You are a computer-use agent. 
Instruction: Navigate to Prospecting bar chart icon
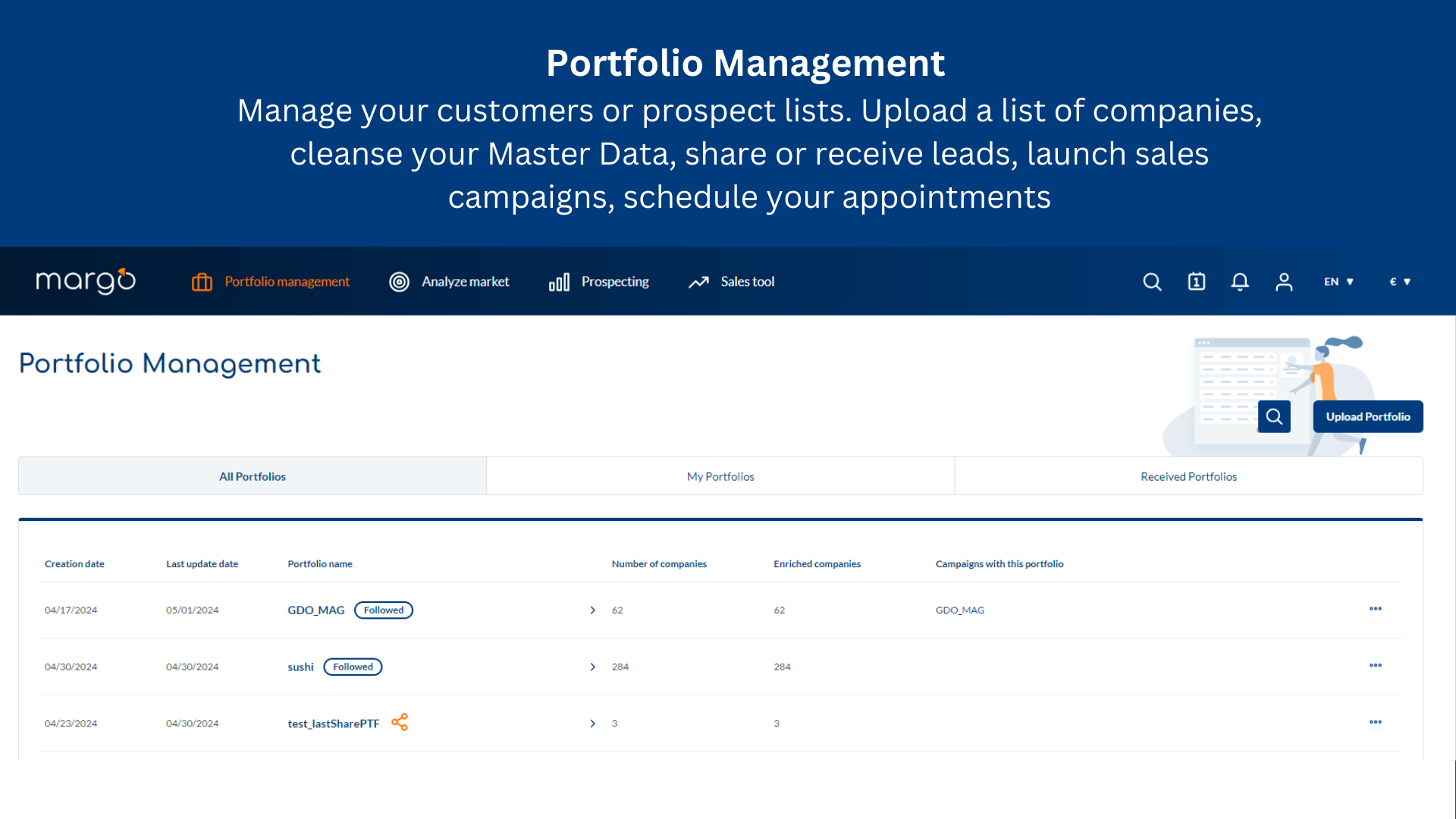[x=558, y=281]
